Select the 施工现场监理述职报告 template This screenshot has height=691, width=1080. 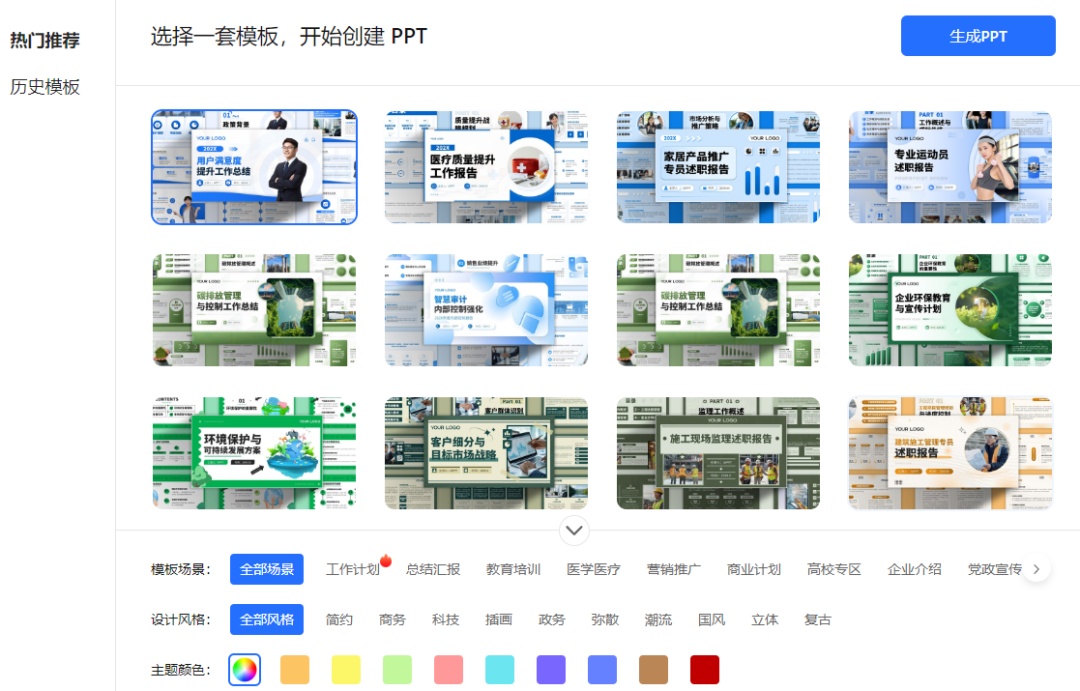[718, 453]
